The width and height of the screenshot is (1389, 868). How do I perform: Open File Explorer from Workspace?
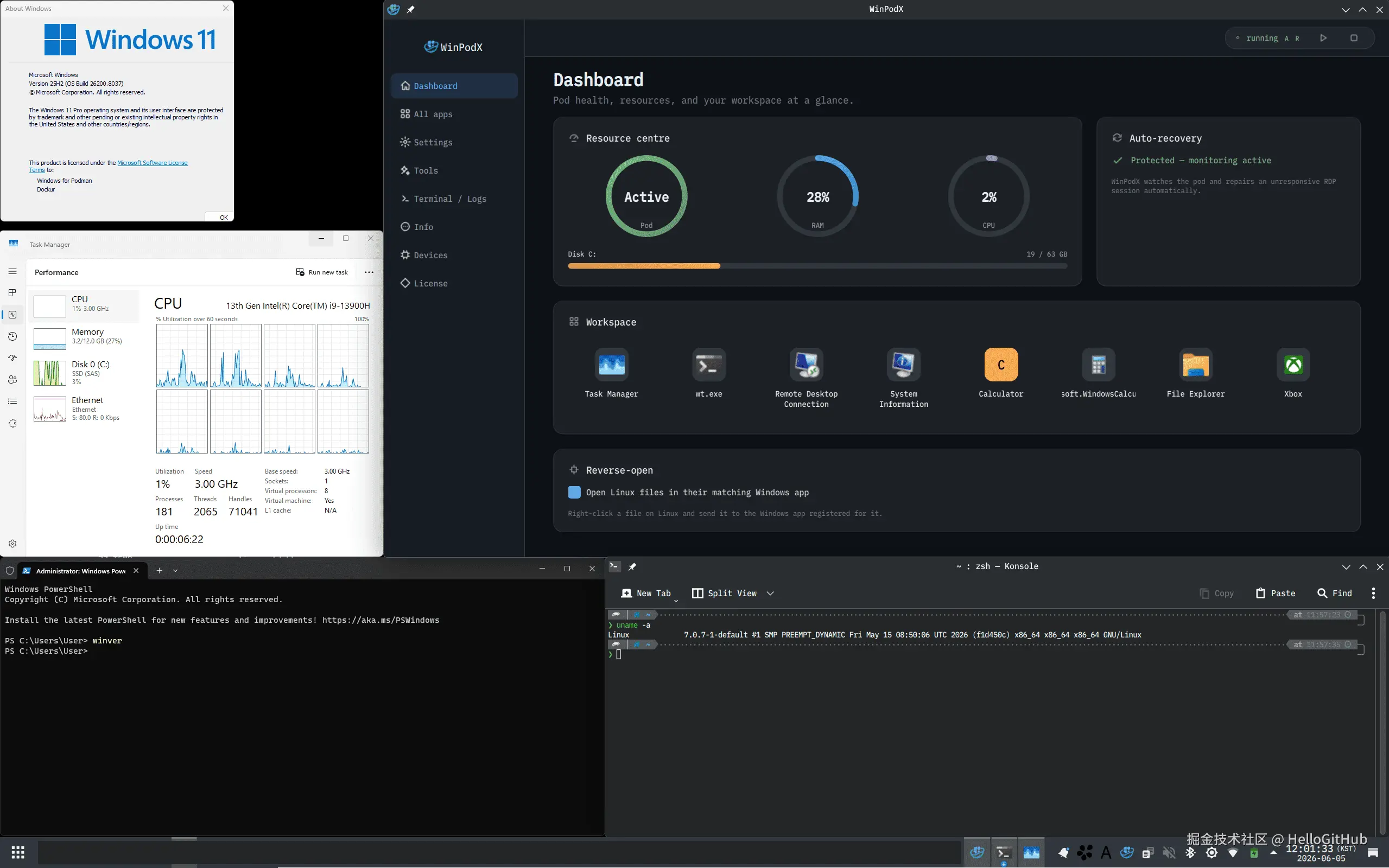1195,373
